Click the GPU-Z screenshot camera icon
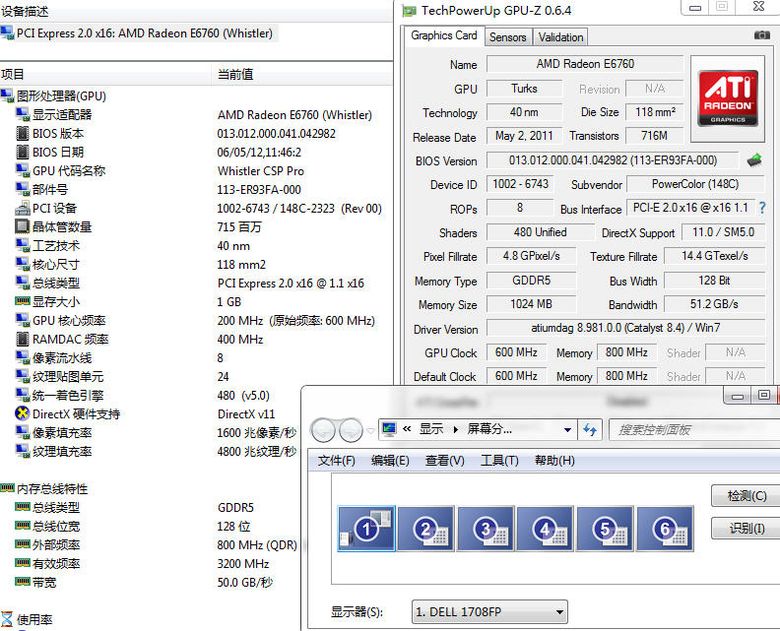Screen dimensions: 780x631 pyautogui.click(x=762, y=35)
